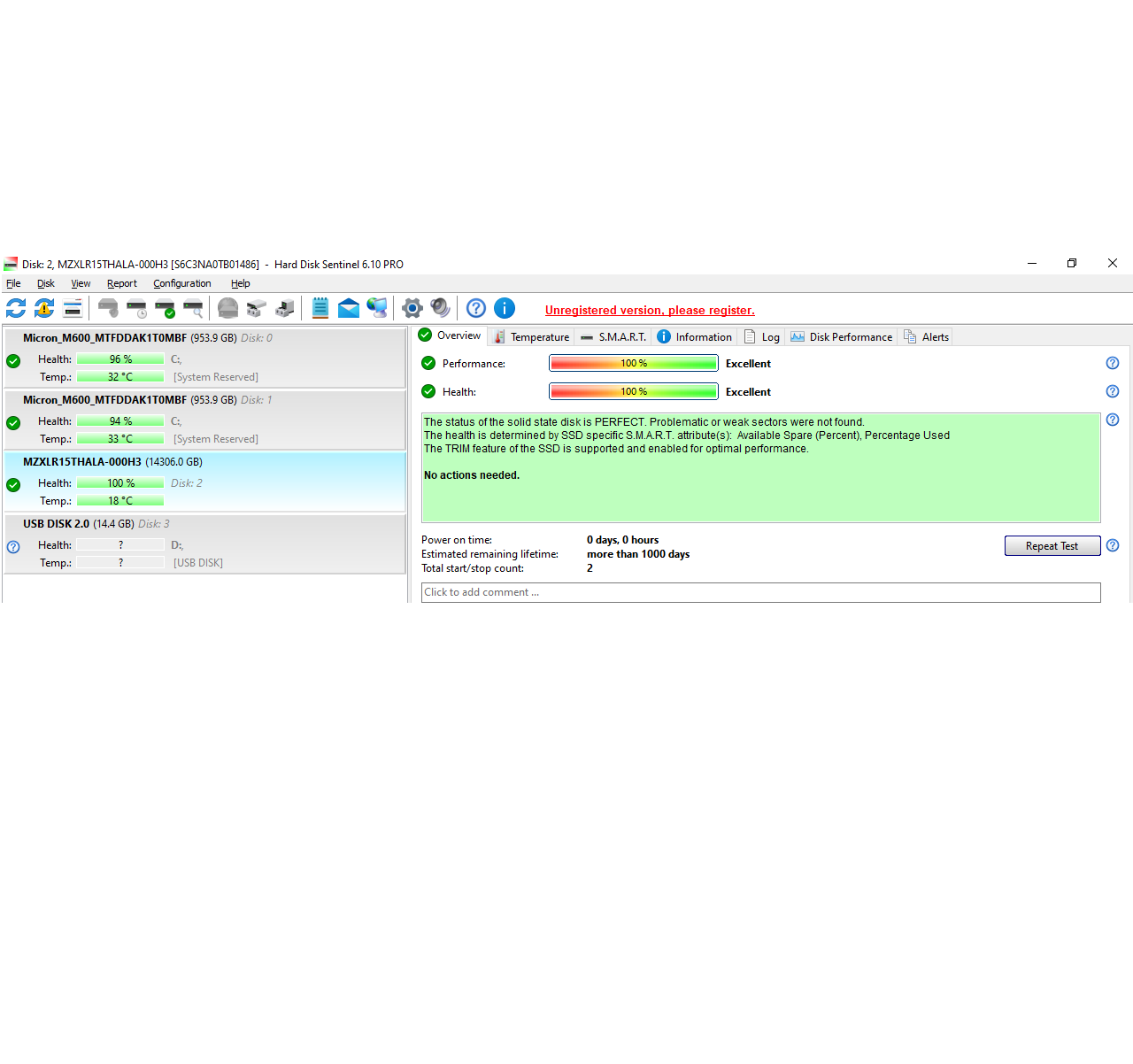This screenshot has height=1064, width=1133.
Task: Switch to the Information tab
Action: pyautogui.click(x=695, y=336)
